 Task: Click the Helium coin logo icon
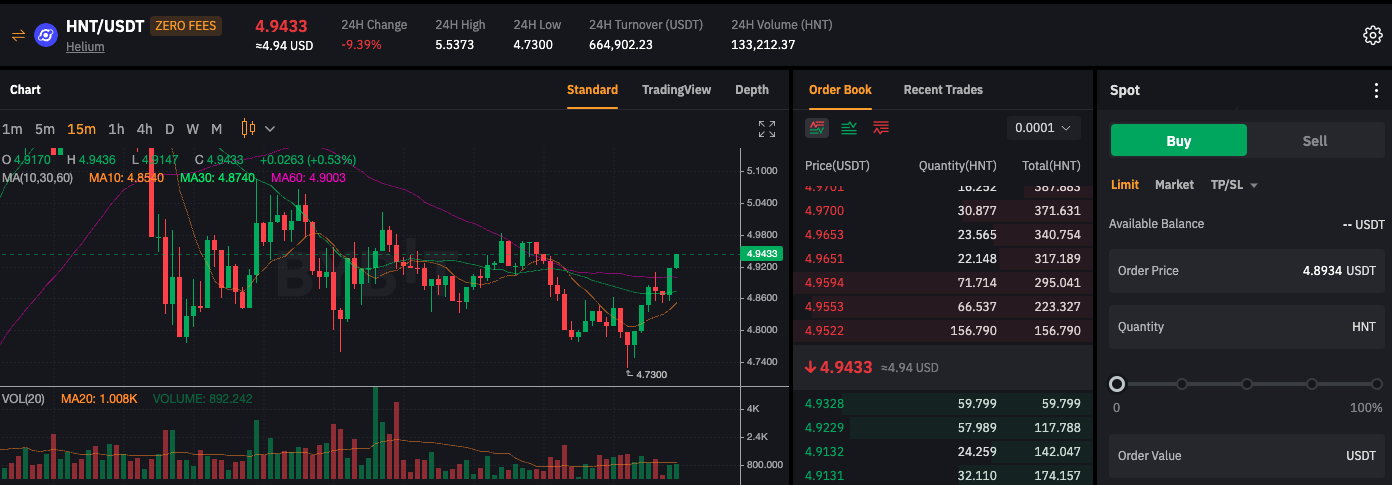(x=46, y=35)
